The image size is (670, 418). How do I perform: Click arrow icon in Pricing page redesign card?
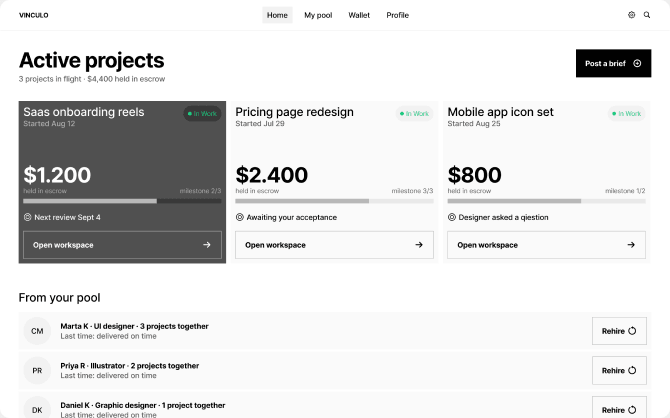point(419,245)
